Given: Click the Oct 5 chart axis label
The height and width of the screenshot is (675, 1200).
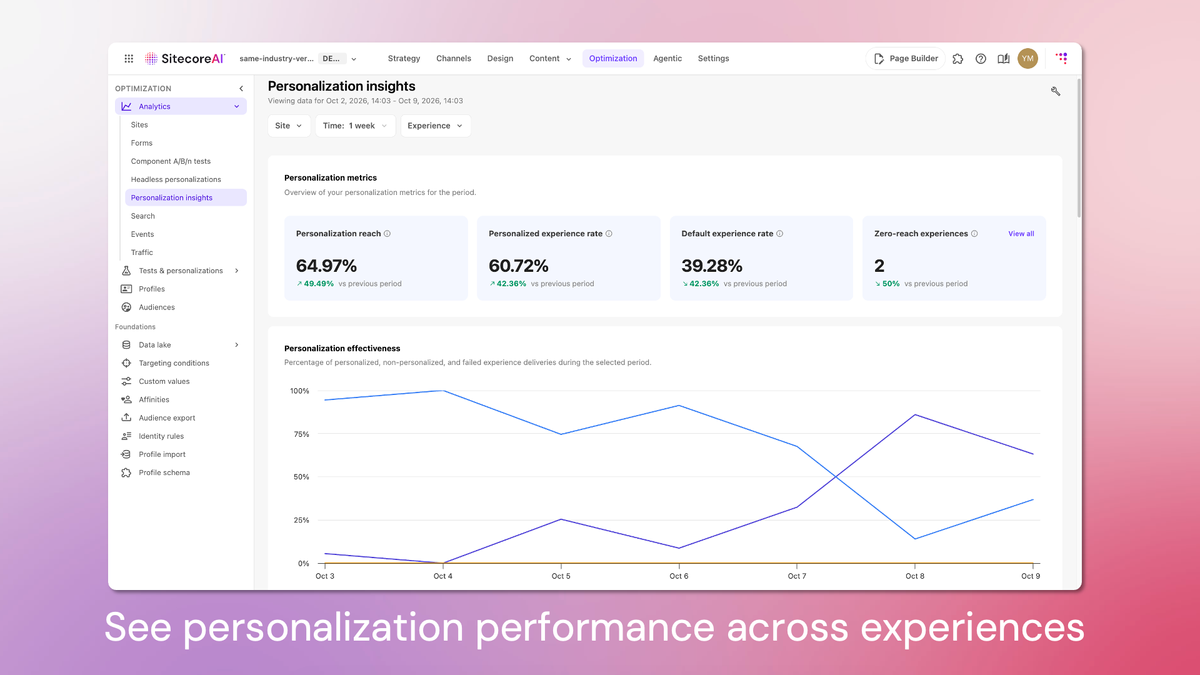Looking at the screenshot, I should (561, 576).
